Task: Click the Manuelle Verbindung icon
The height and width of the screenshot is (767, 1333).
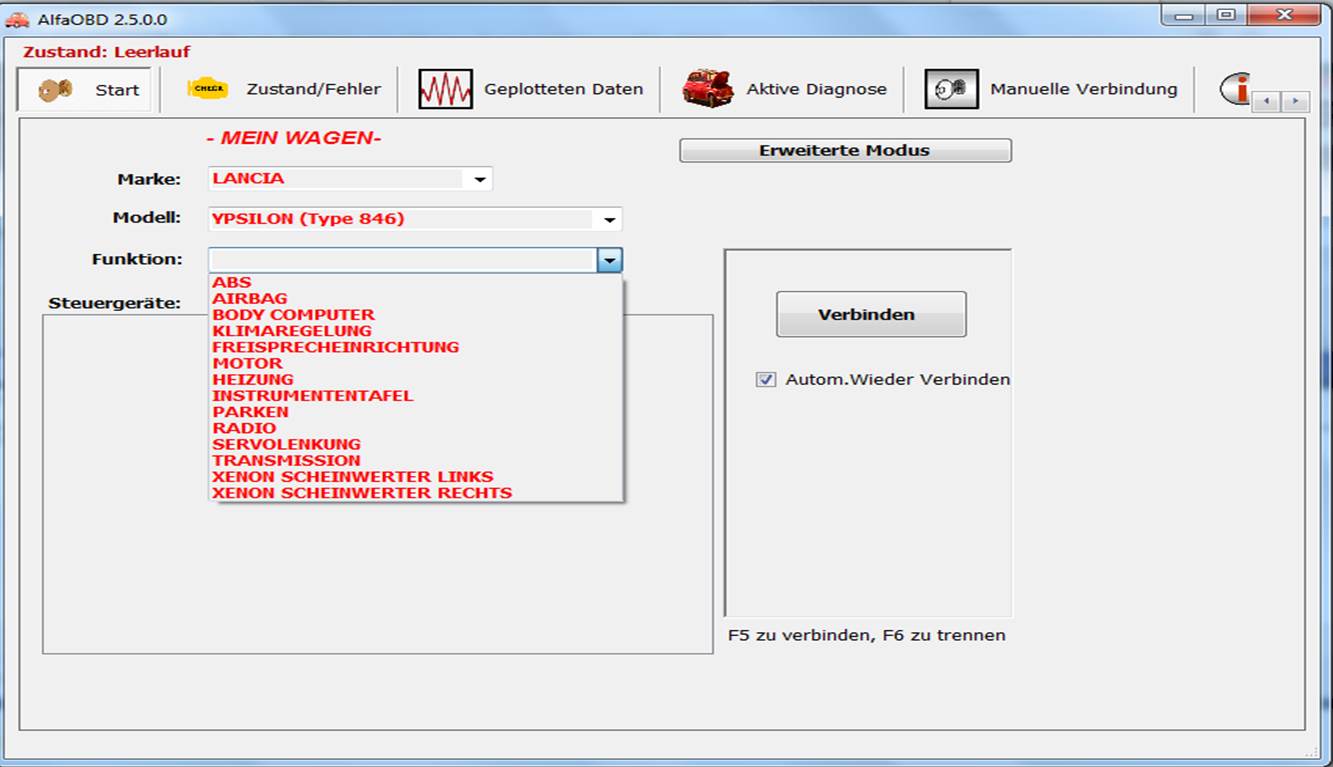Action: point(950,89)
